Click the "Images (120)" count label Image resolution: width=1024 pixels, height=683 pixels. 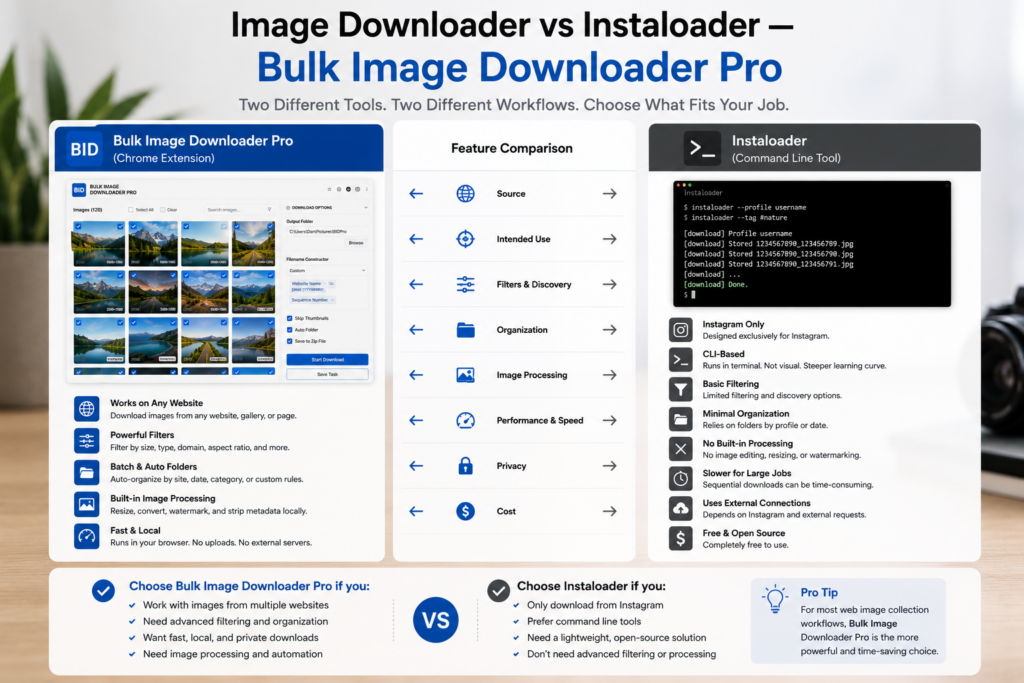88,210
